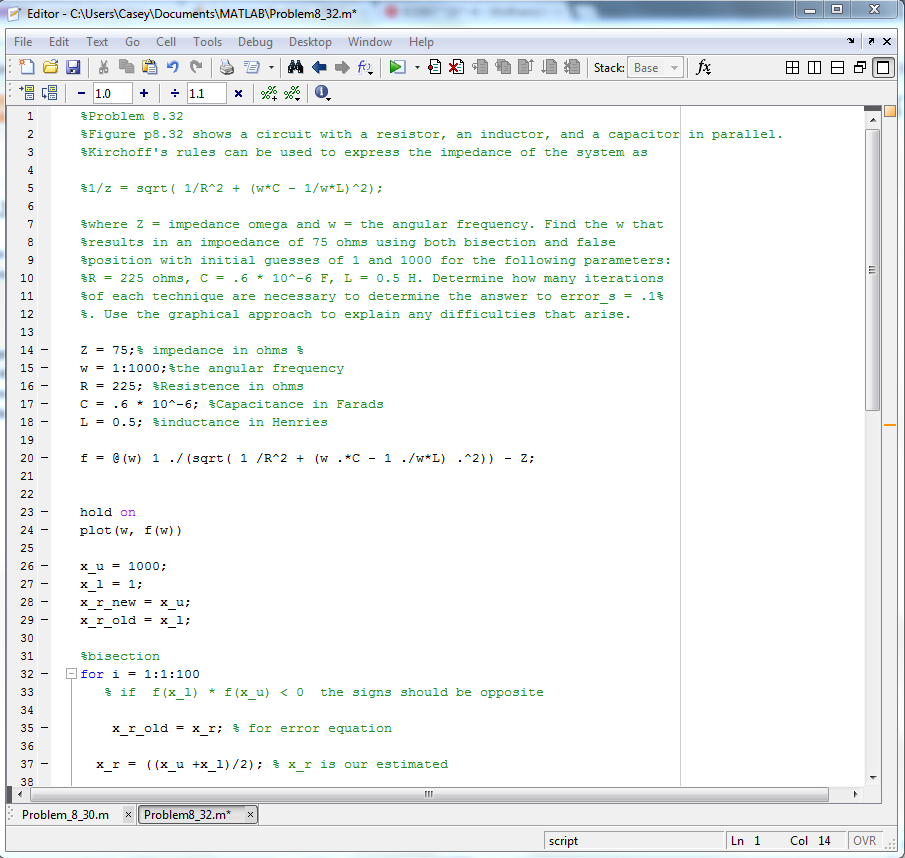Toggle OVR overwrite mode in status bar
This screenshot has height=858, width=905.
[x=864, y=841]
